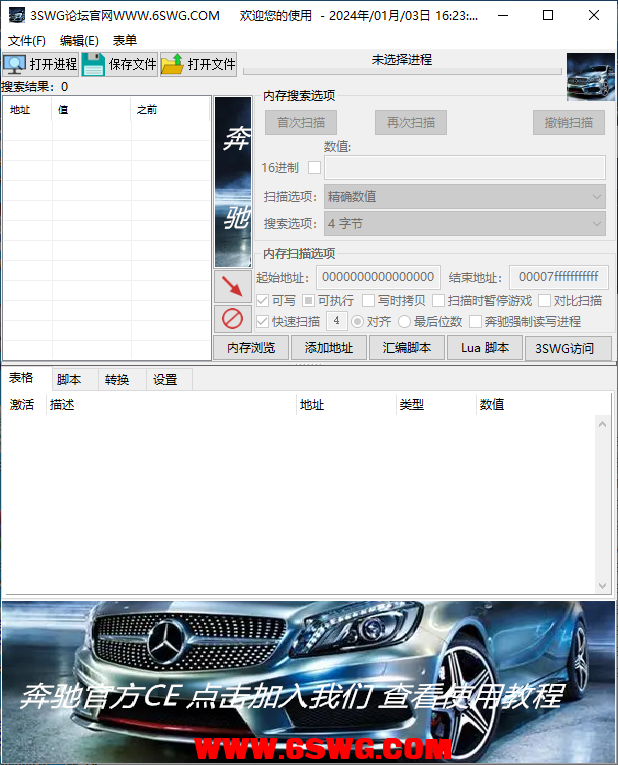Click the 首次扫描 first scan button
This screenshot has height=765, width=618.
tap(301, 122)
